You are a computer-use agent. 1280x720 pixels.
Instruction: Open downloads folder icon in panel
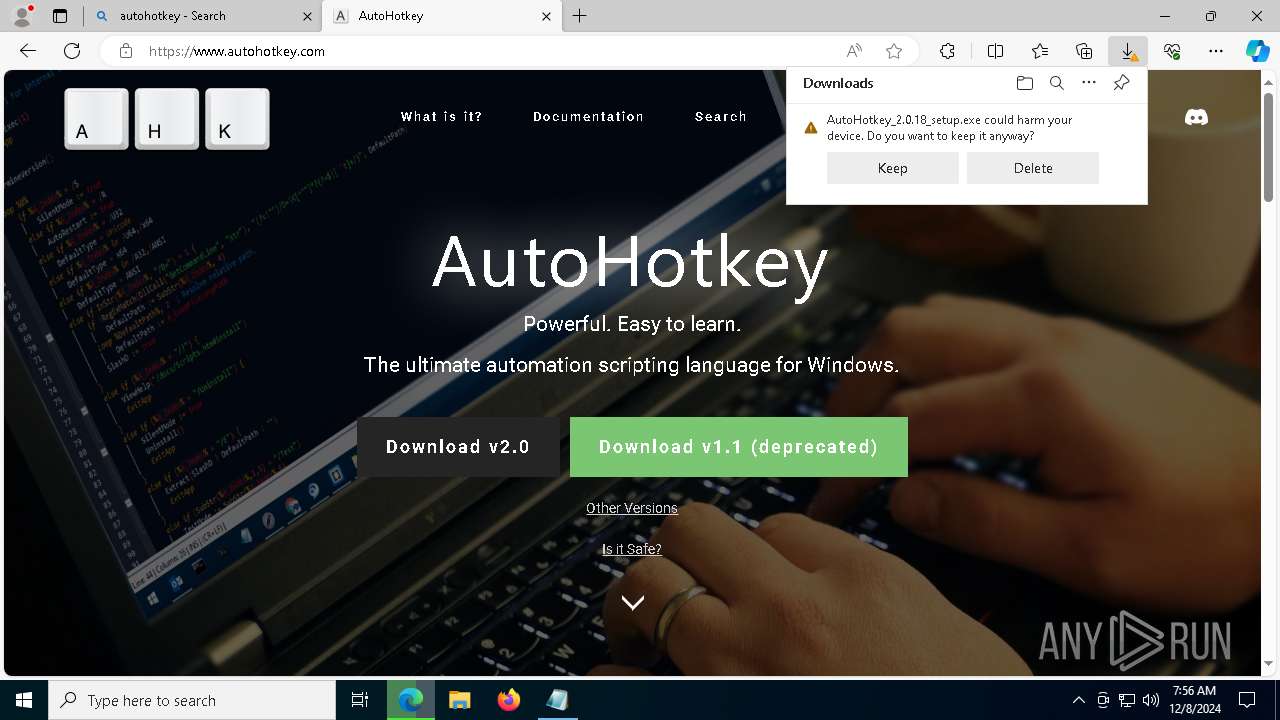pyautogui.click(x=1025, y=83)
